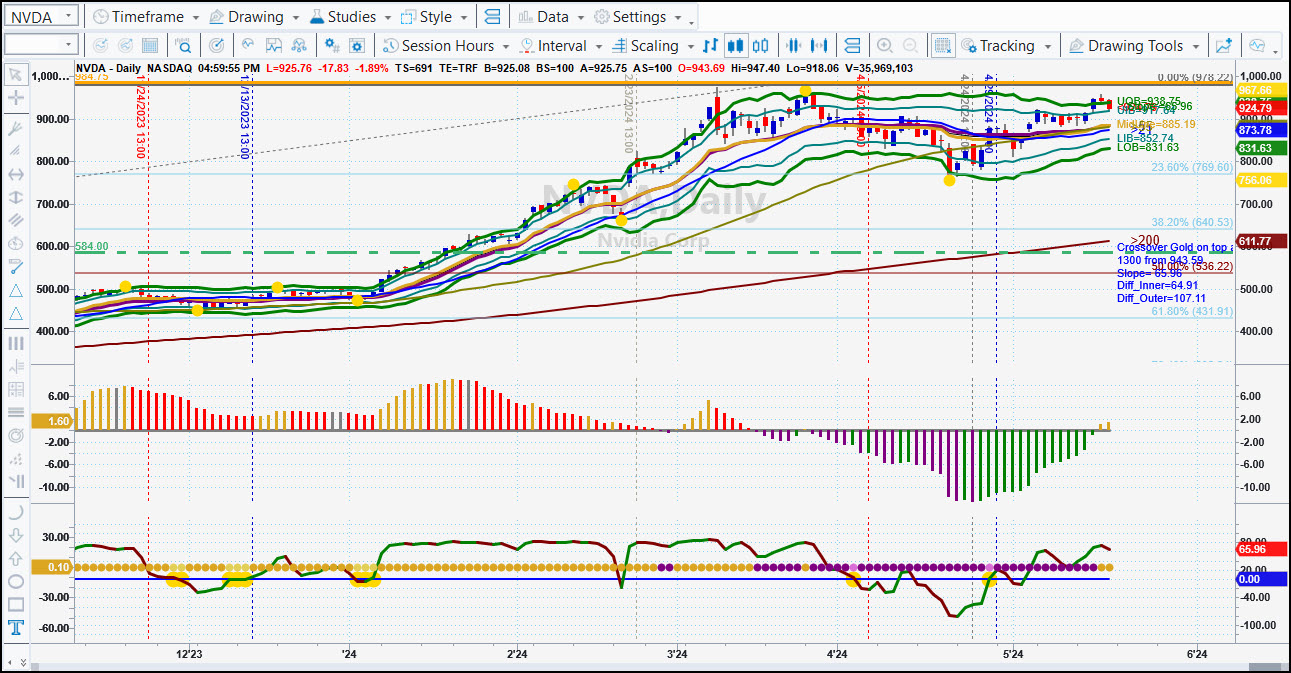Click the target refresh icon in second toolbar
This screenshot has width=1291, height=673.
217,45
